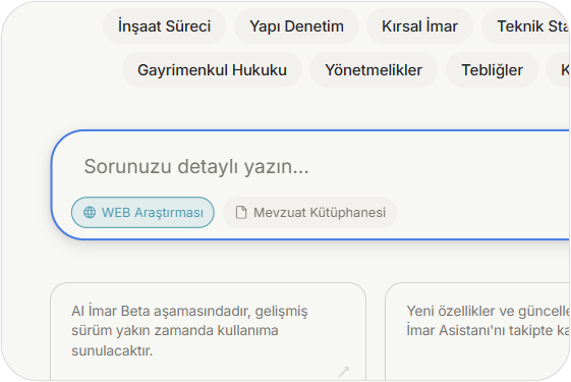Select the Yapı Denetim category chip
Screen dimensions: 571x382
296,26
